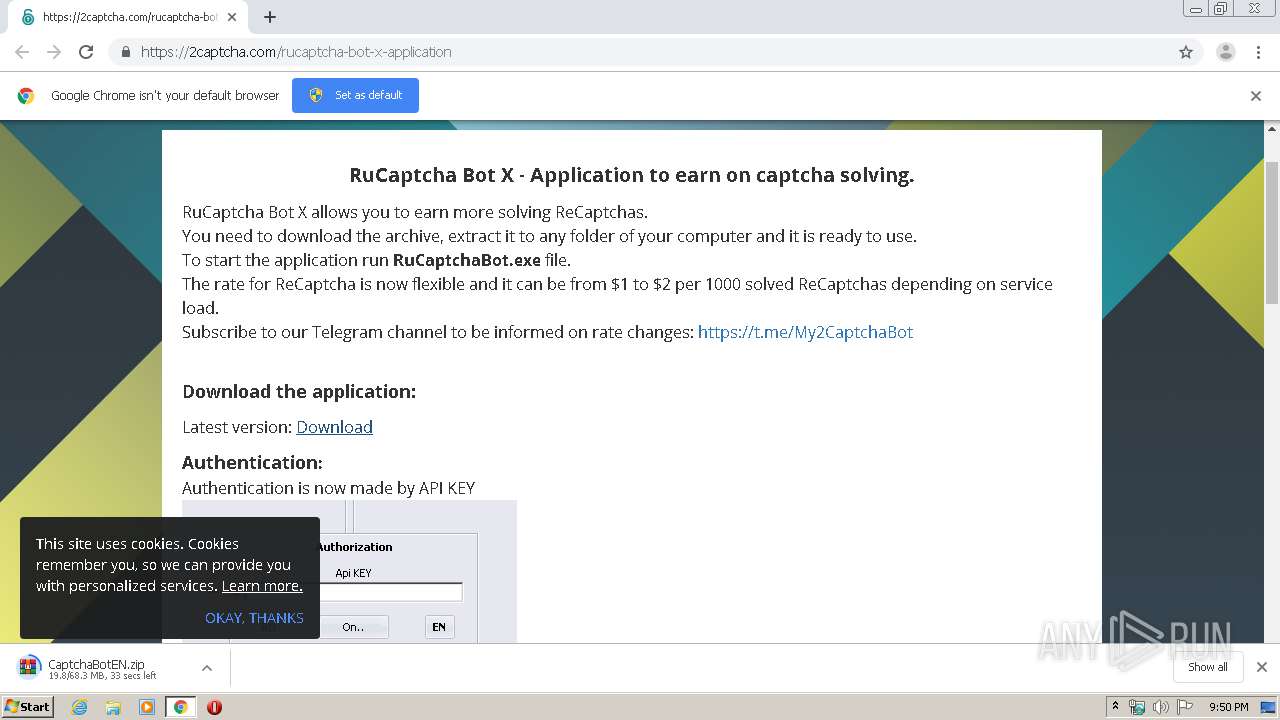
Task: Open the Windows Start menu
Action: (x=27, y=706)
